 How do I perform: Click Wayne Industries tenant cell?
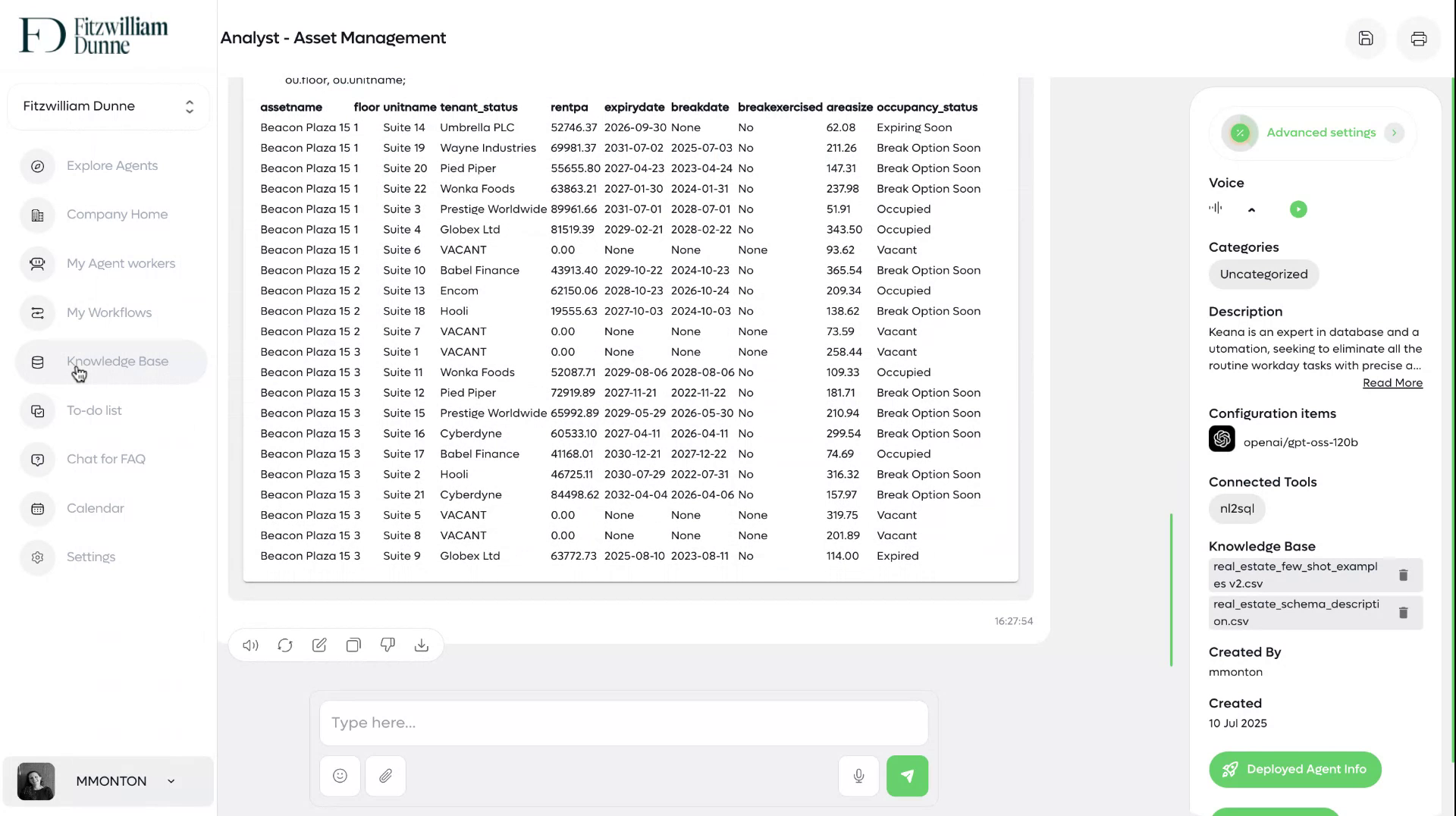coord(488,148)
